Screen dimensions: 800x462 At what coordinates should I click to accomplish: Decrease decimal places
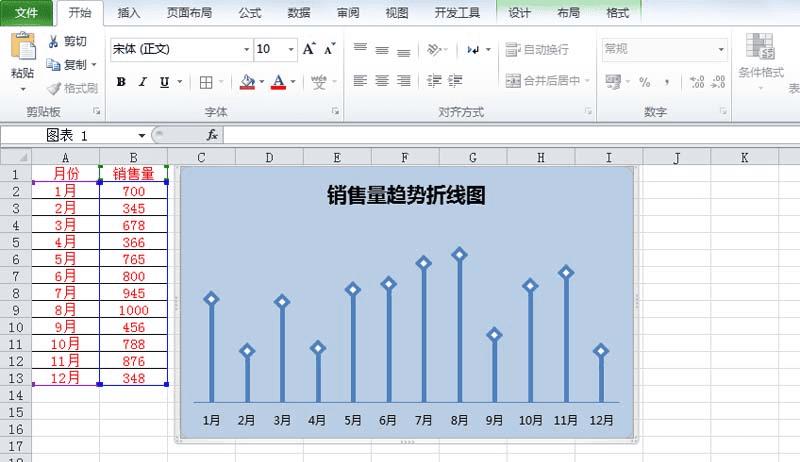point(718,82)
